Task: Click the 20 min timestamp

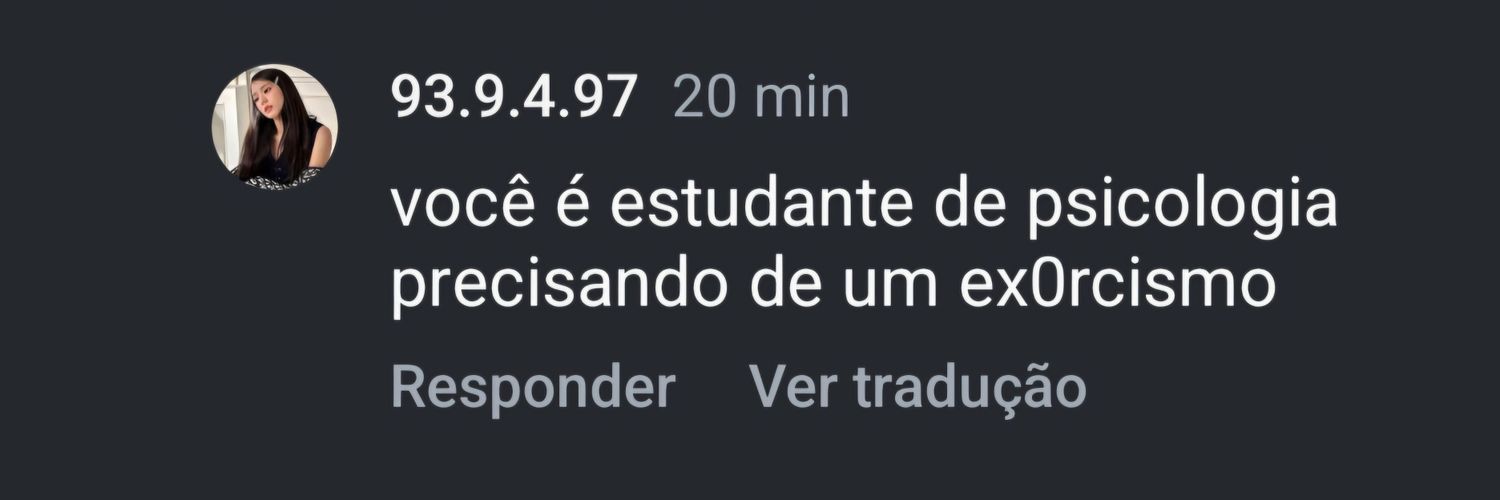Action: click(x=761, y=98)
